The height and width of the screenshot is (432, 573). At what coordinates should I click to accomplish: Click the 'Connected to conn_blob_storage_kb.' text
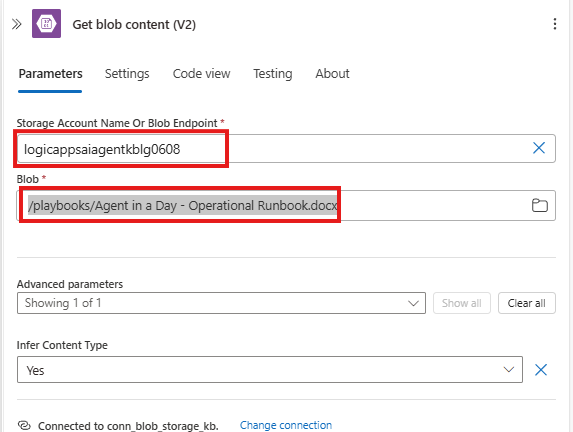(x=128, y=426)
